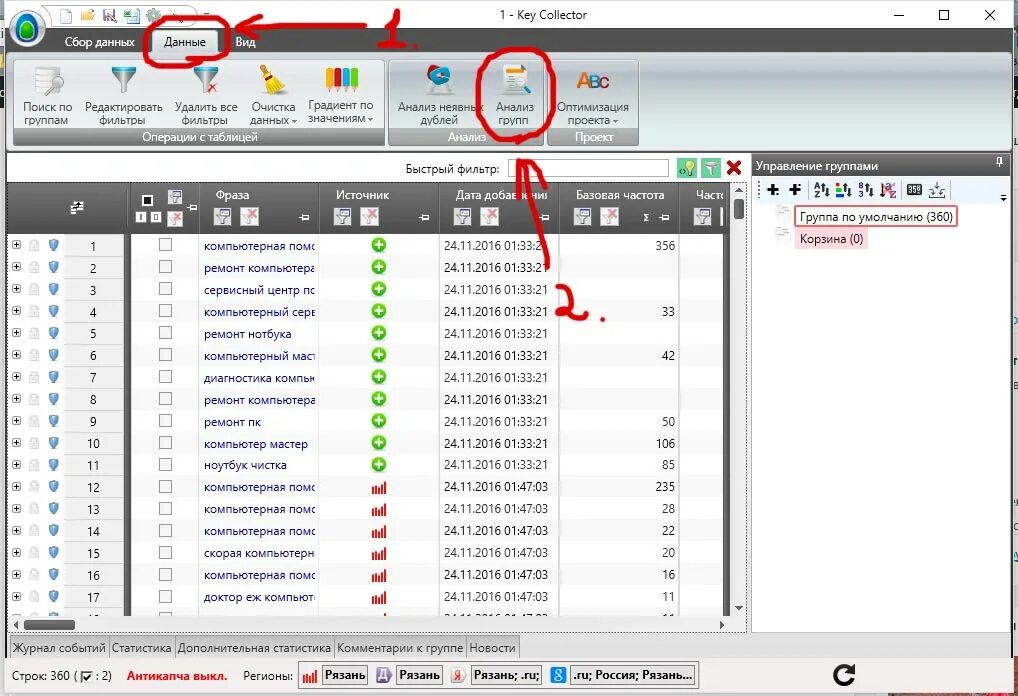Viewport: 1018px width, 696px height.
Task: Open Анализ неявных дублей tool
Action: click(x=440, y=95)
